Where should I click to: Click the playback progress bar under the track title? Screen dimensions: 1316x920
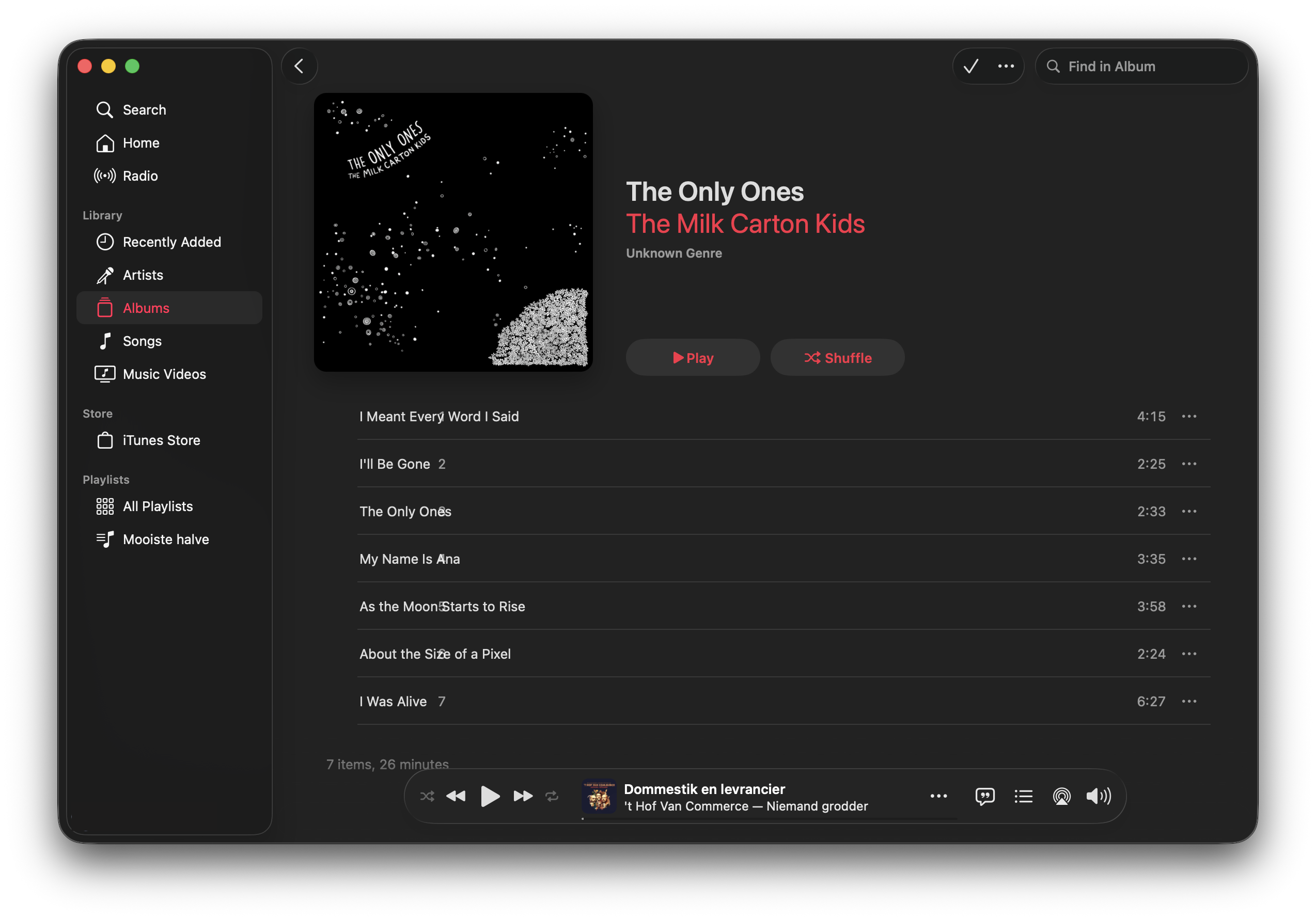(x=769, y=819)
